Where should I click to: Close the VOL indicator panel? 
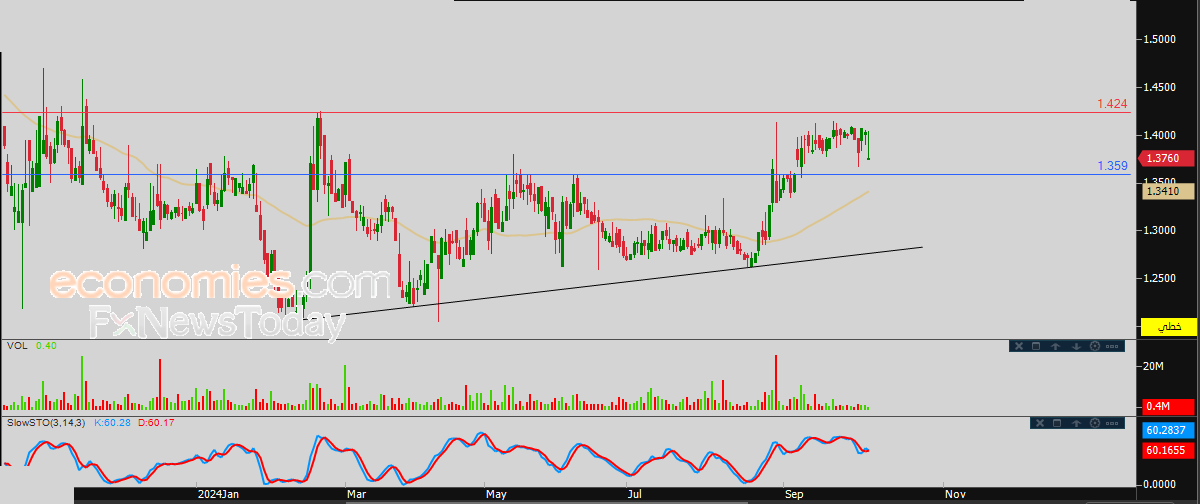click(1019, 346)
